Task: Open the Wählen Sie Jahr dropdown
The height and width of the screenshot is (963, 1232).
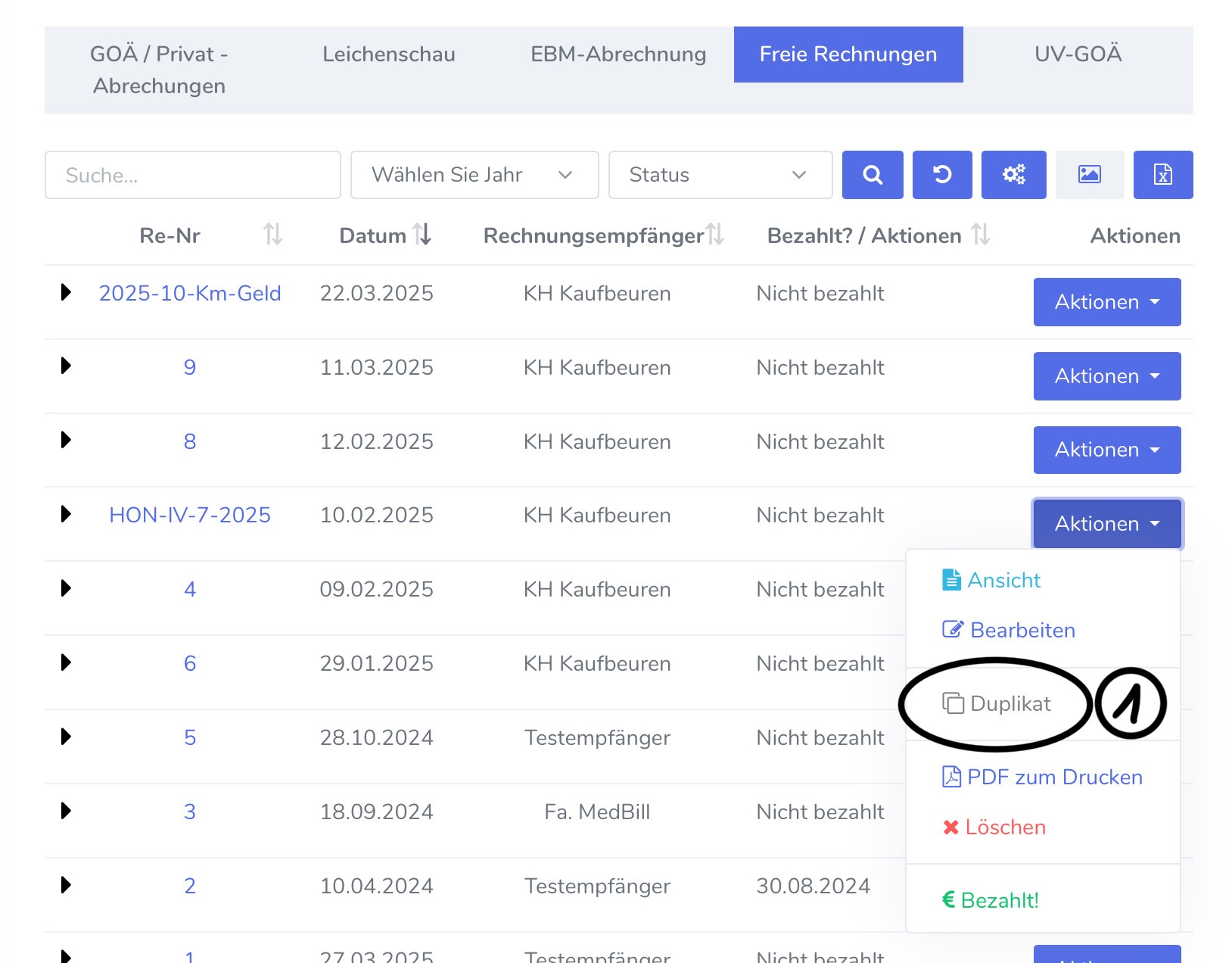Action: 474,175
